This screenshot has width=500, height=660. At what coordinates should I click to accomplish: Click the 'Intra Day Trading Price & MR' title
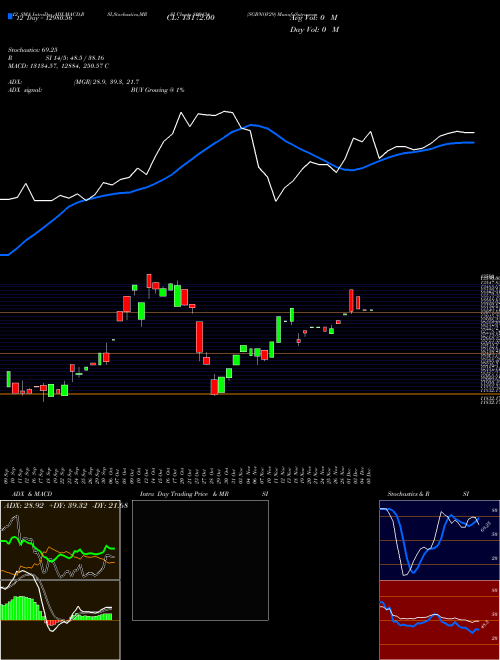point(184,494)
